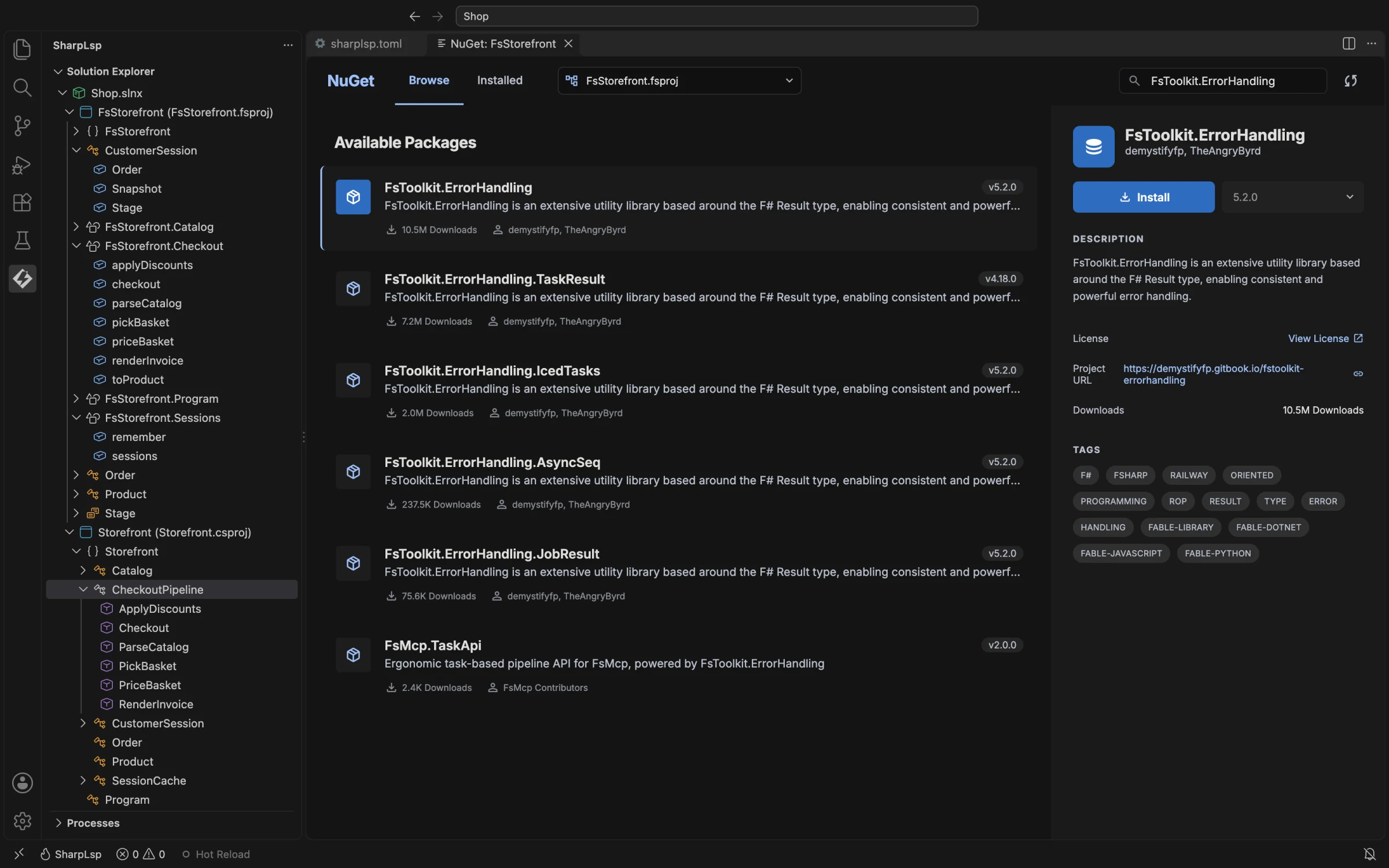Click the NuGet package search field
This screenshot has width=1389, height=868.
pos(1222,81)
